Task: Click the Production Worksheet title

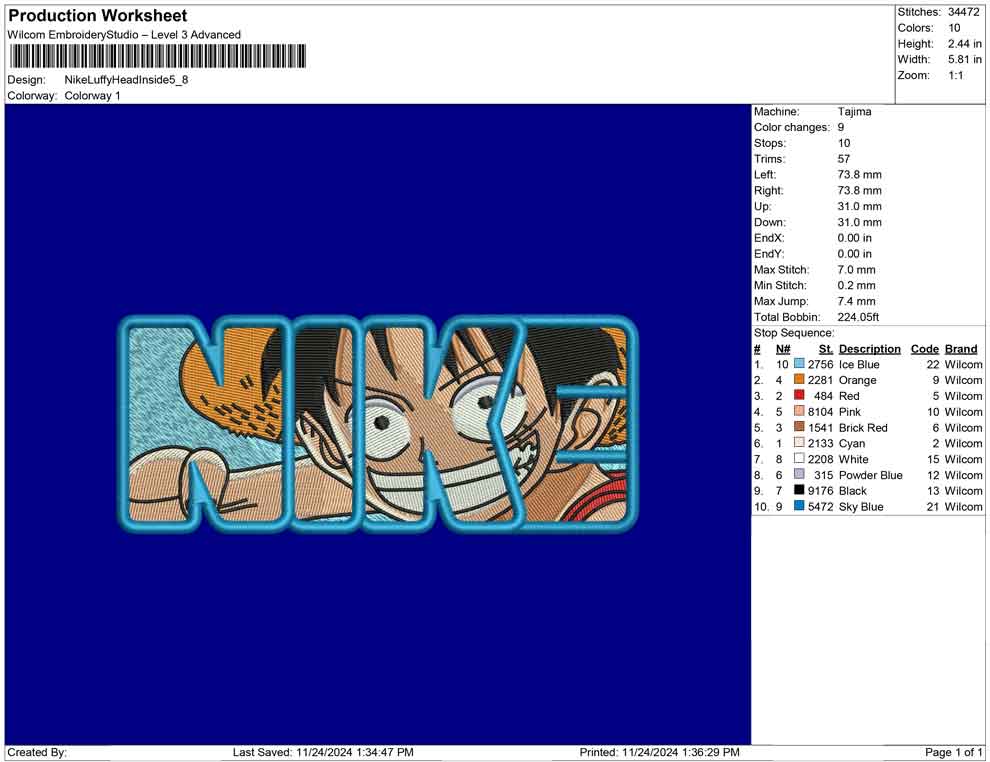Action: [98, 16]
